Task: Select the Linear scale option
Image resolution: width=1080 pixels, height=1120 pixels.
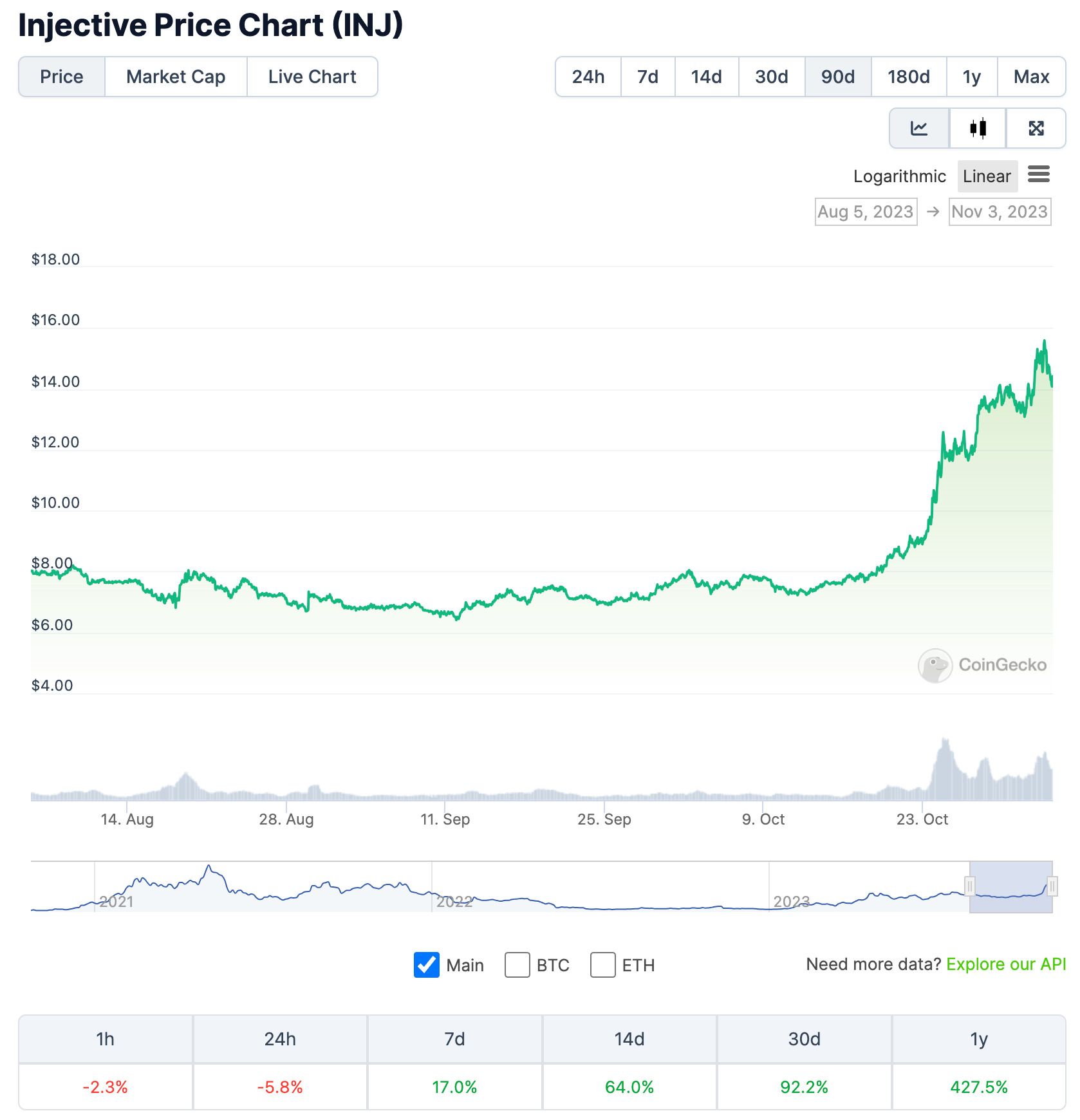Action: point(987,176)
